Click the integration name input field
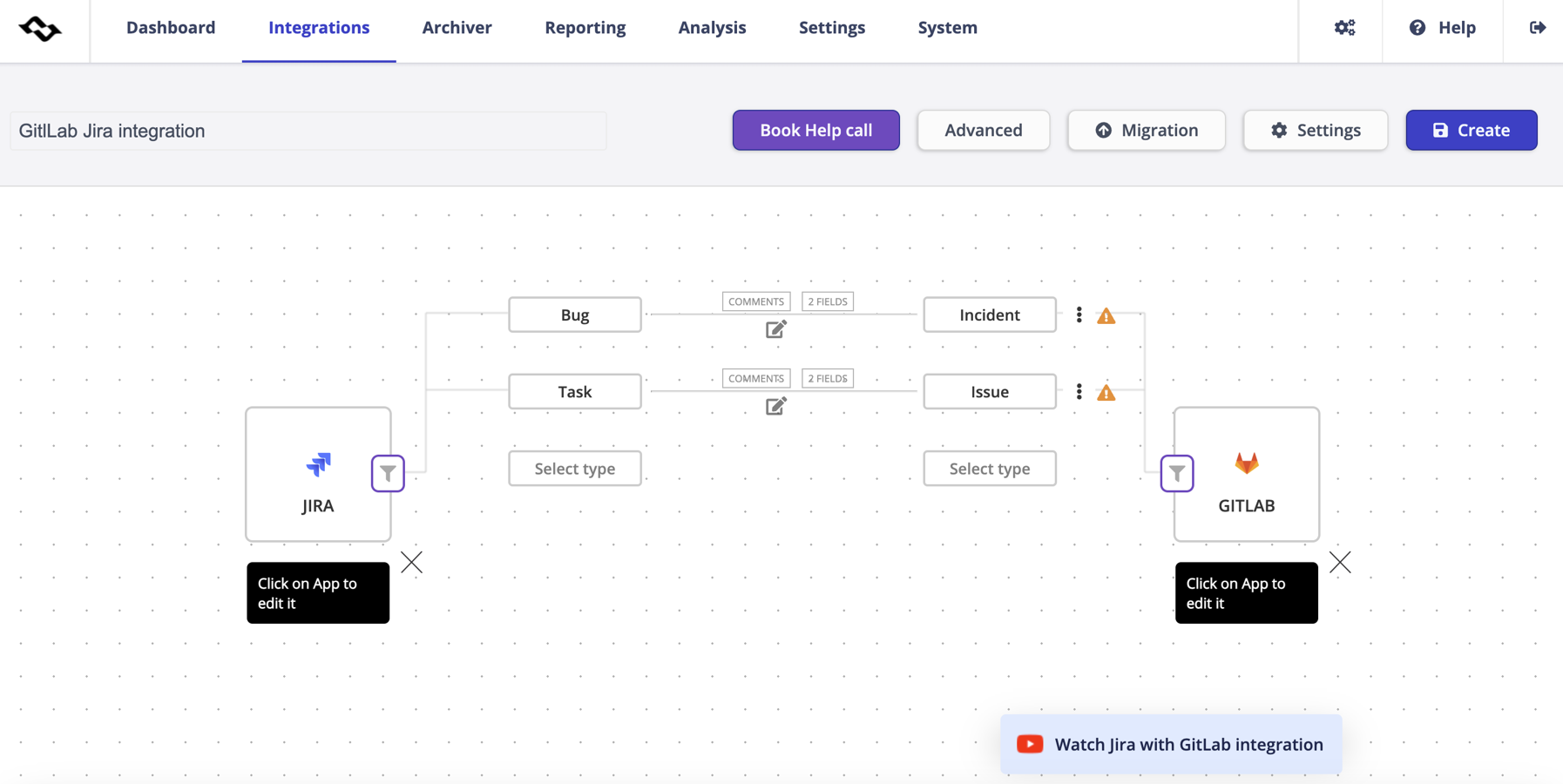The image size is (1563, 784). (x=308, y=131)
